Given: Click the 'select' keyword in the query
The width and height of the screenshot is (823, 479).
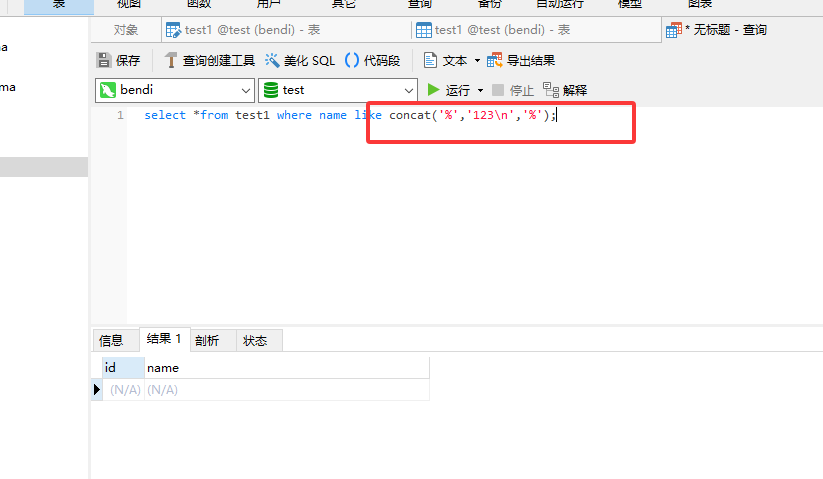Looking at the screenshot, I should pyautogui.click(x=165, y=115).
